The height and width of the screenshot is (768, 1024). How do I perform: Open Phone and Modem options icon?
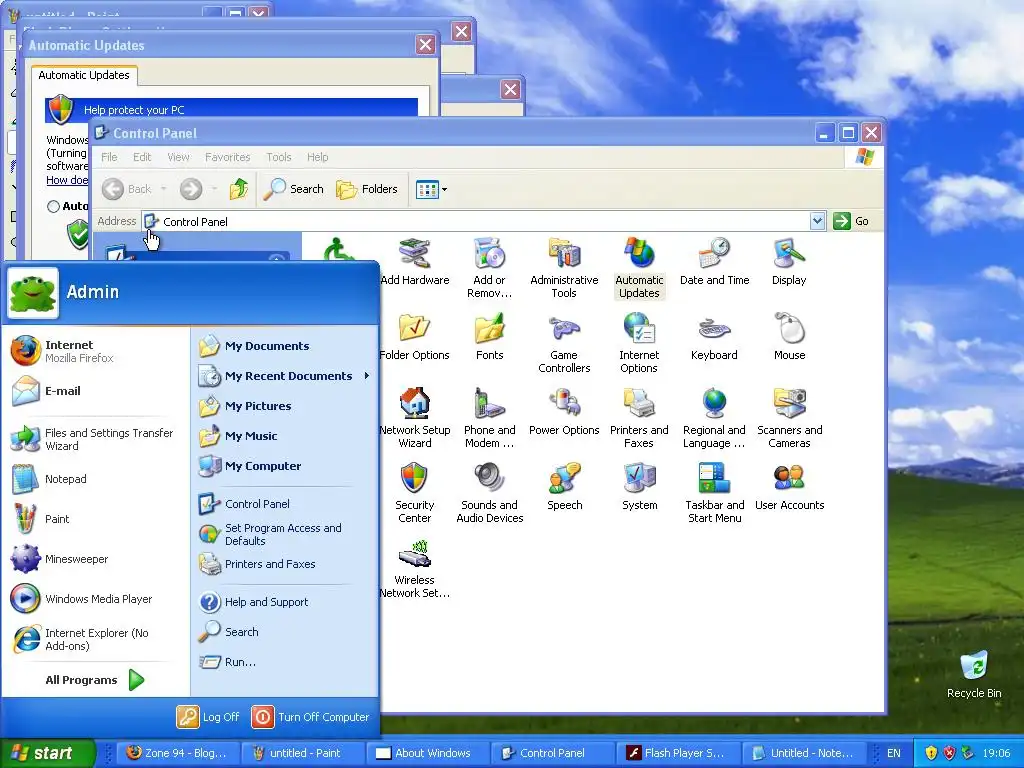490,419
